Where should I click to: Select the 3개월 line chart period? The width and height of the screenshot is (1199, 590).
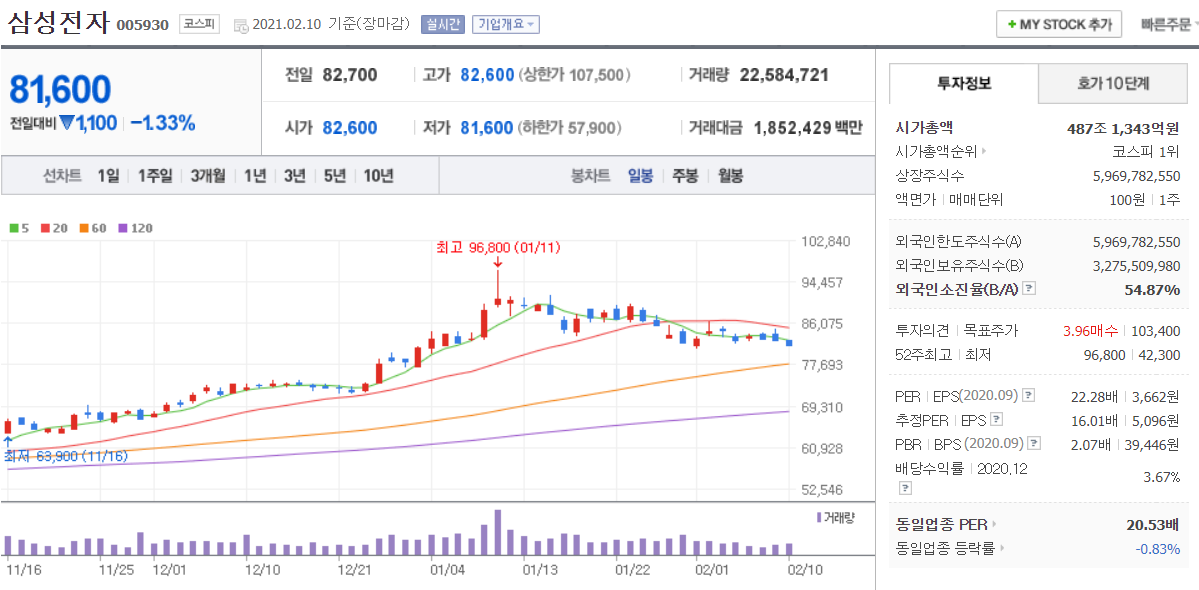coord(208,176)
